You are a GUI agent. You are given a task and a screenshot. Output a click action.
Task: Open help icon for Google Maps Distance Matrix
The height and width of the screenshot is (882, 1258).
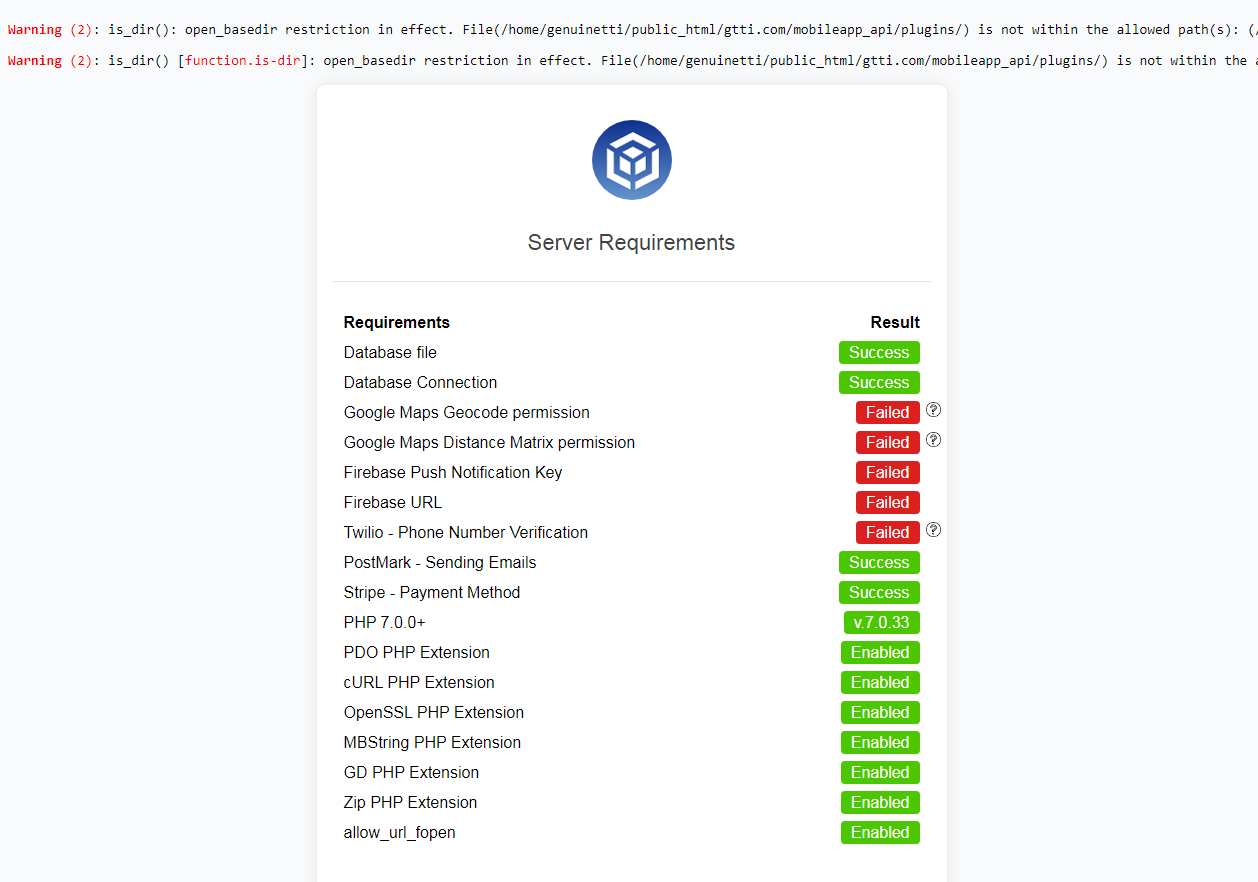933,440
